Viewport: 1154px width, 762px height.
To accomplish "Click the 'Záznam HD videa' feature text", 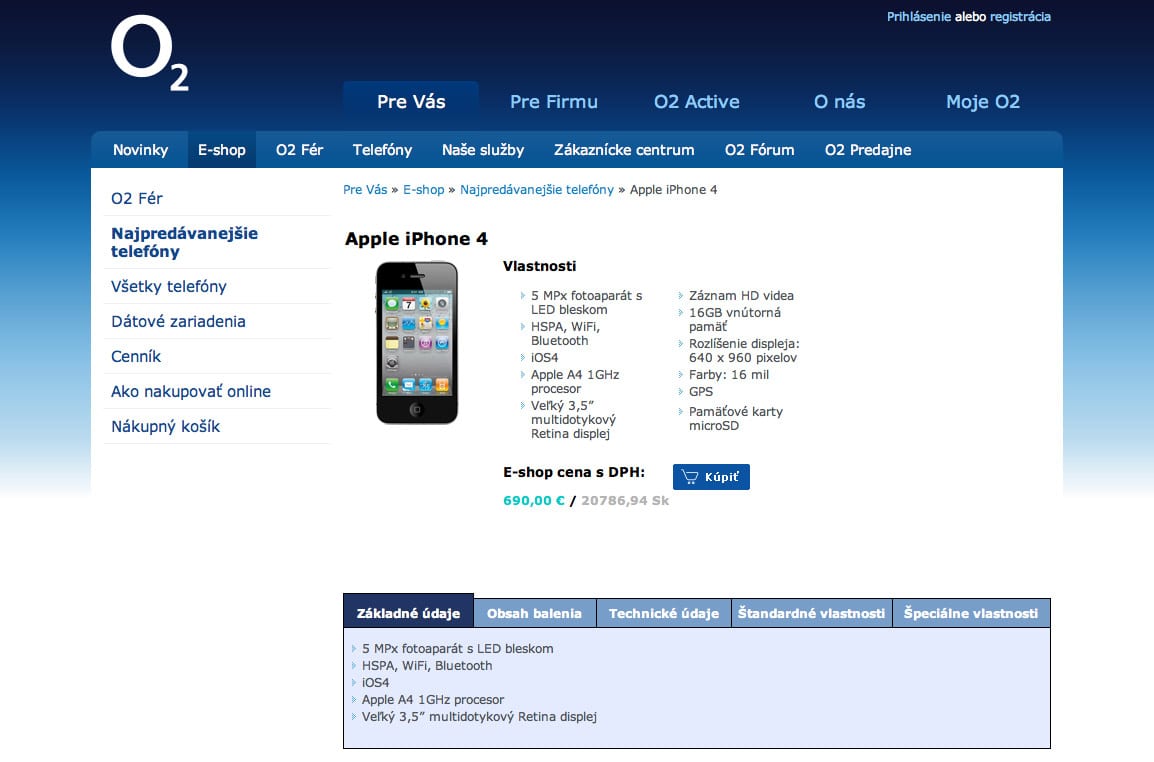I will pos(741,296).
